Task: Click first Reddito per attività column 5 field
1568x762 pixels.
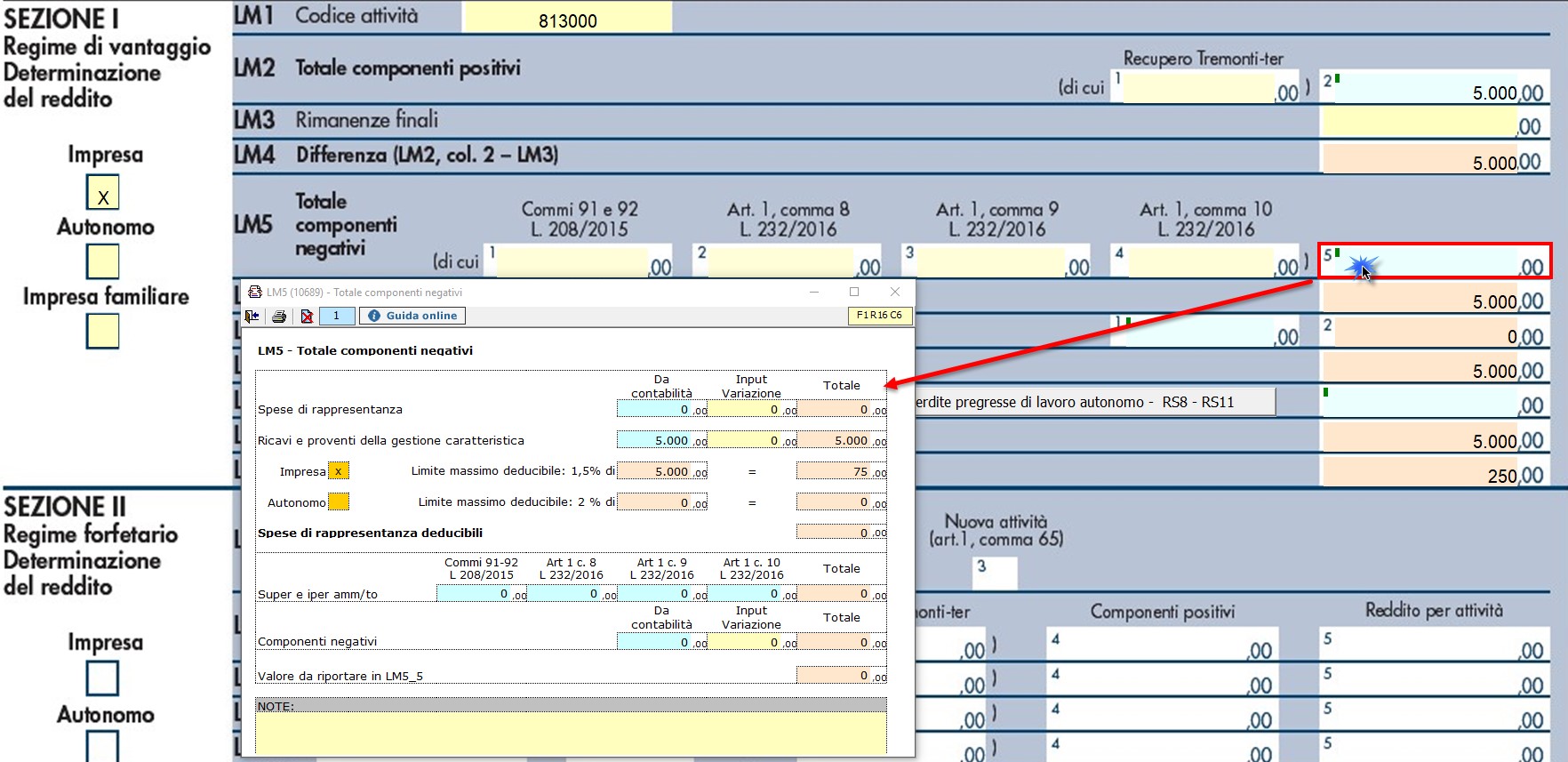Action: tap(1435, 646)
